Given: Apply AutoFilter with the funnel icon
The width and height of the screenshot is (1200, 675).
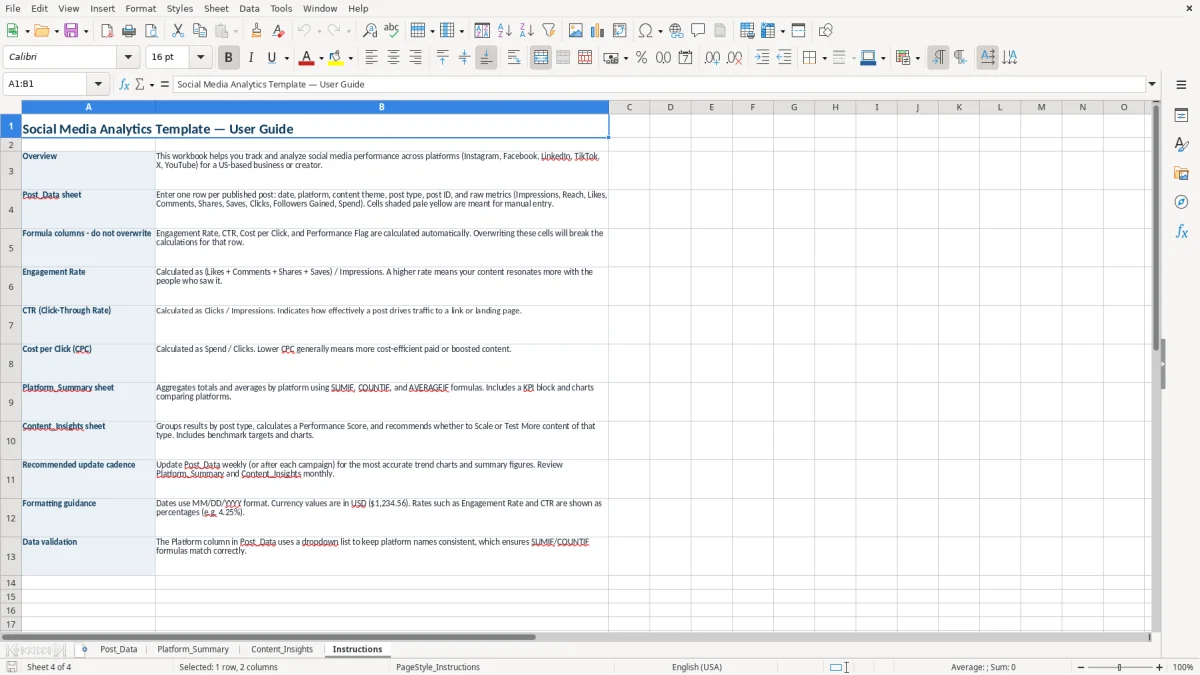Looking at the screenshot, I should (x=549, y=31).
